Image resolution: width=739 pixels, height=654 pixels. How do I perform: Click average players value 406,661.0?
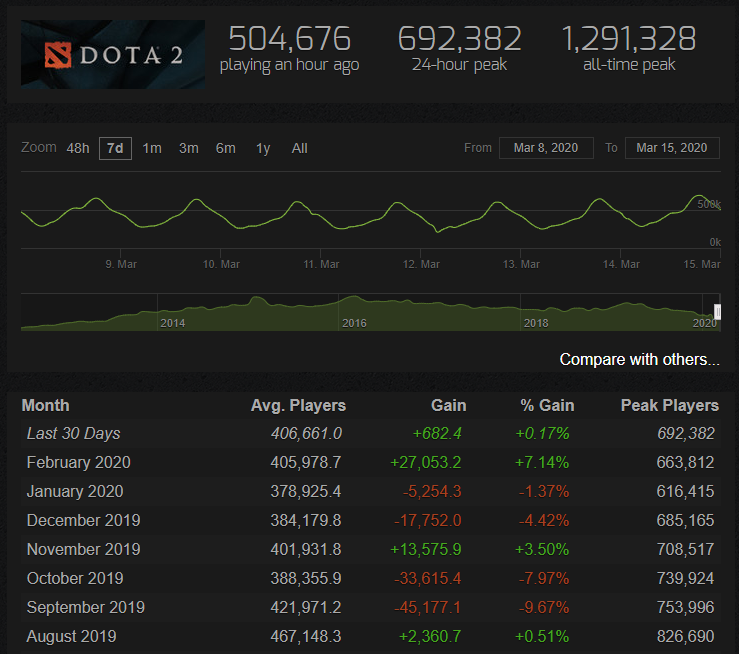pyautogui.click(x=306, y=433)
